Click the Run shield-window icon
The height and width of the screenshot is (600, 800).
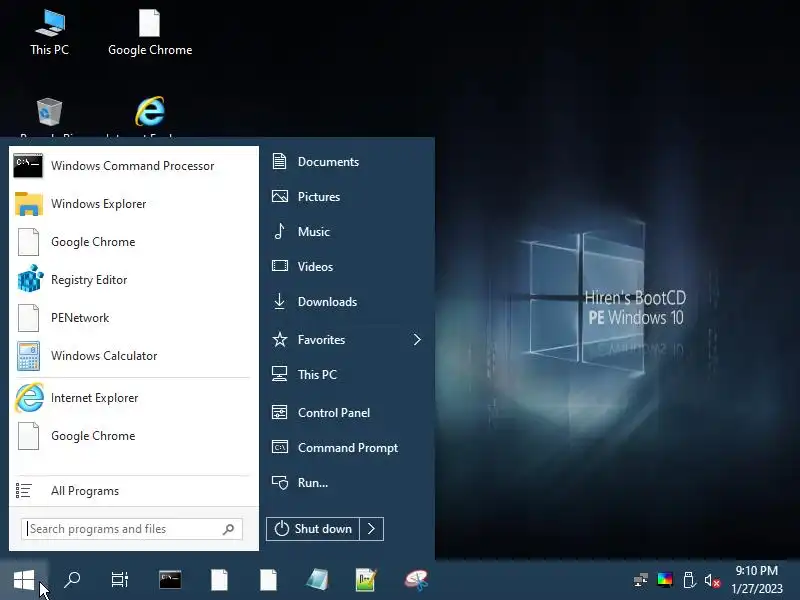pyautogui.click(x=280, y=482)
